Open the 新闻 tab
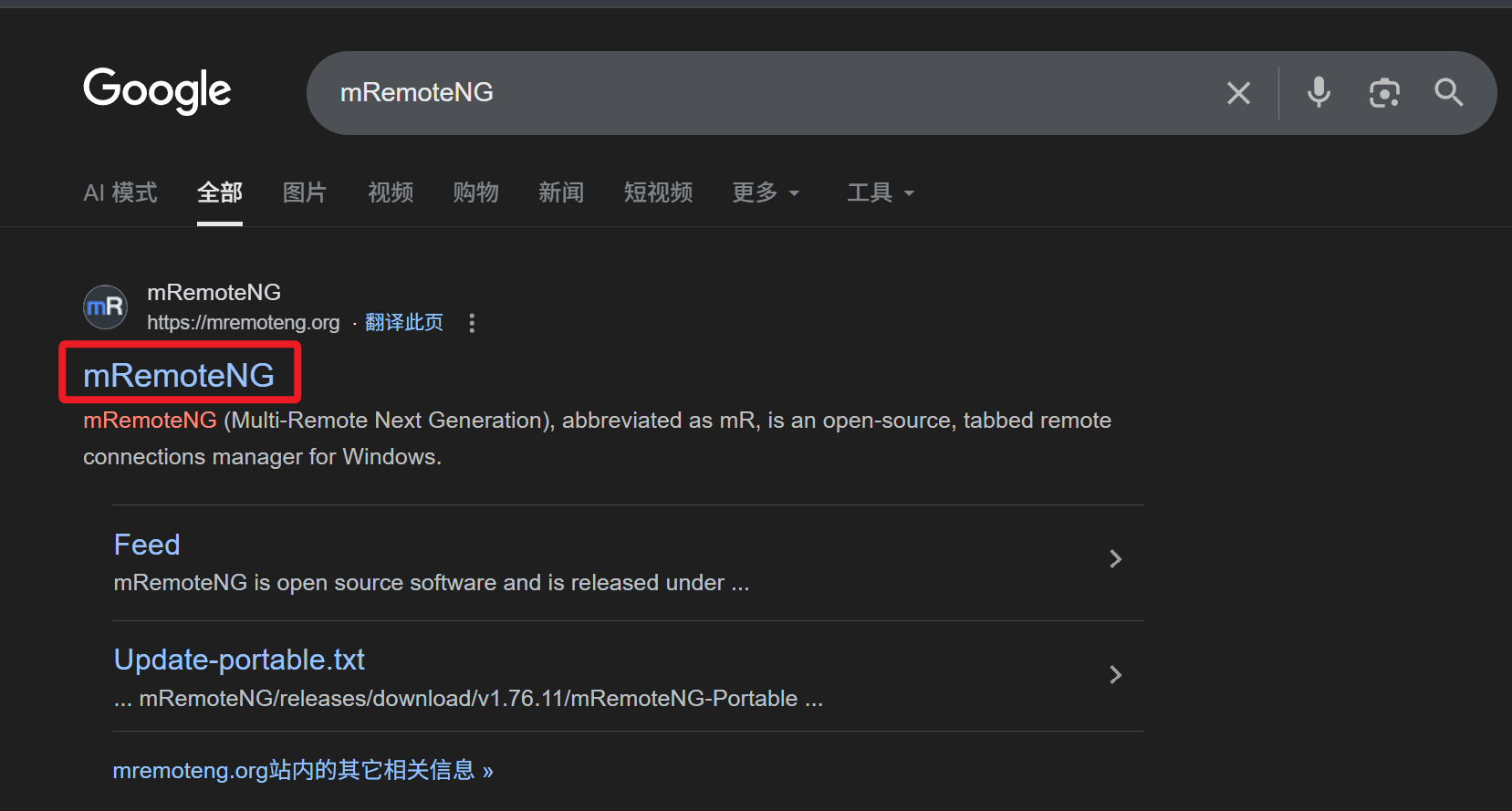 (x=561, y=192)
